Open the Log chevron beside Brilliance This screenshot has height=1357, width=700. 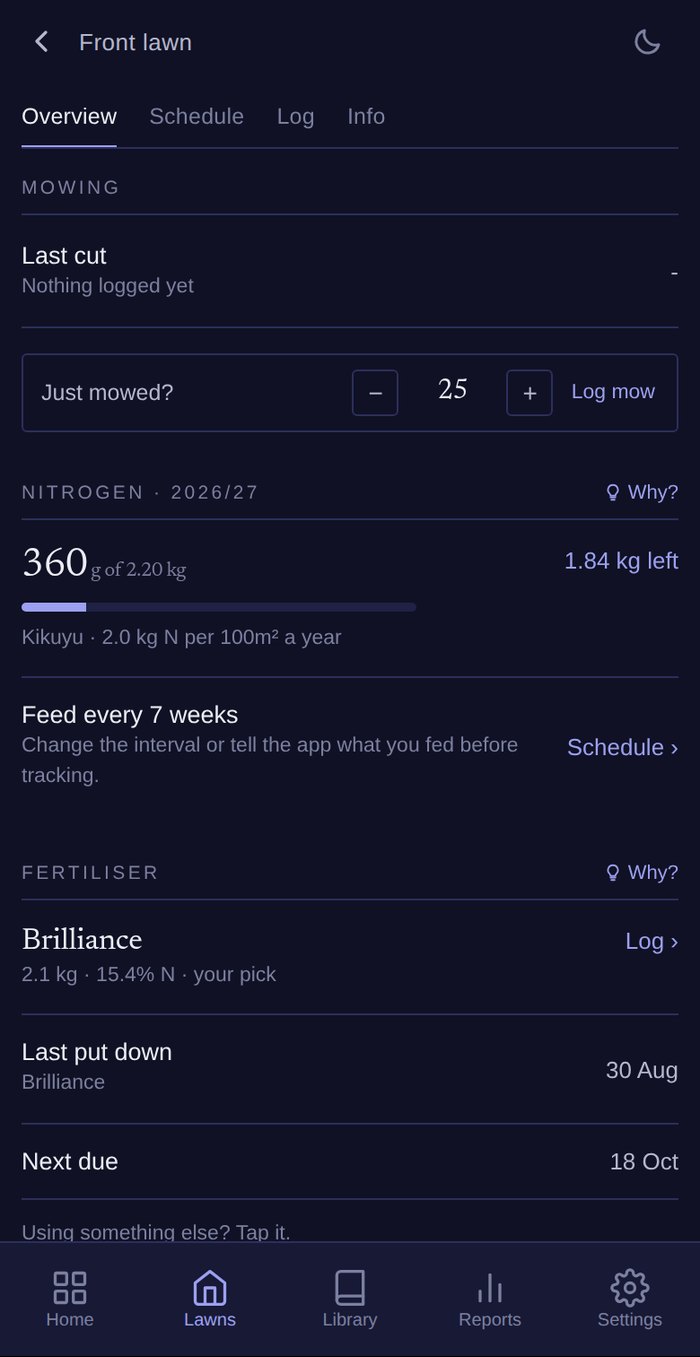[x=651, y=941]
